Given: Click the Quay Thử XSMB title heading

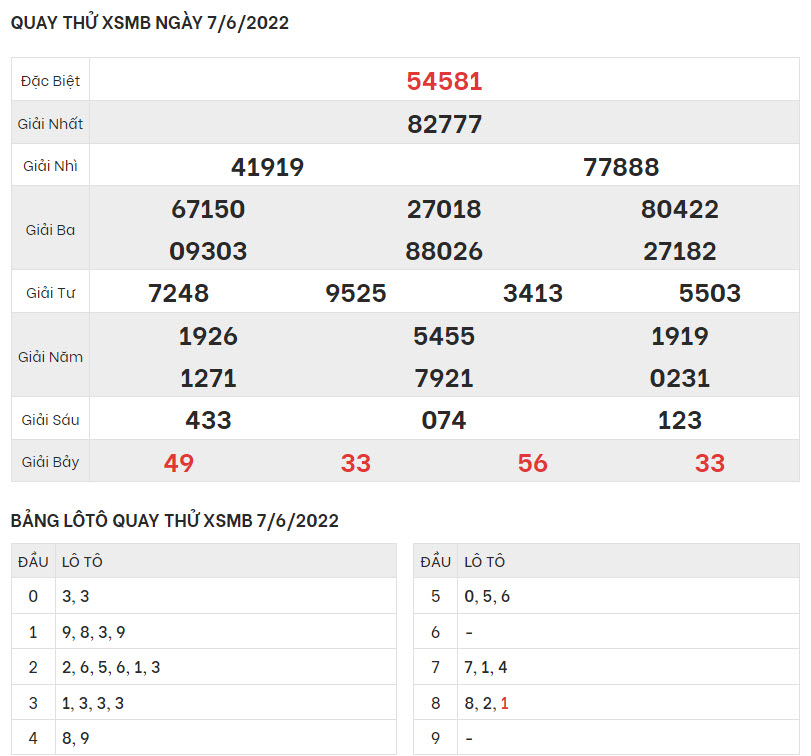Looking at the screenshot, I should point(150,24).
